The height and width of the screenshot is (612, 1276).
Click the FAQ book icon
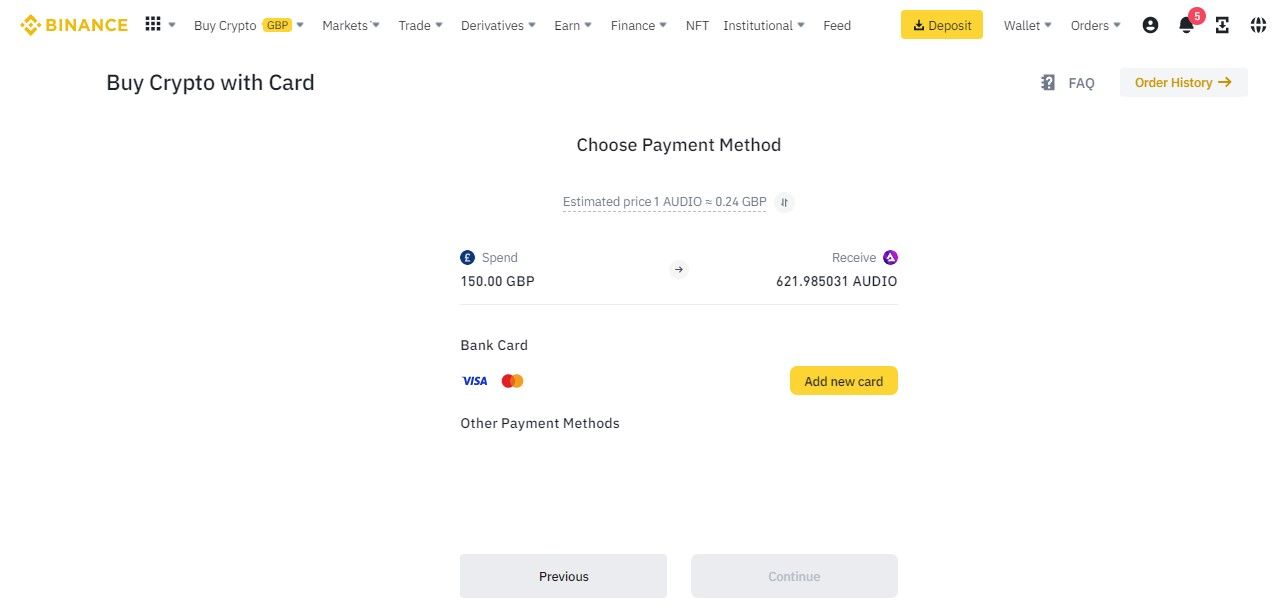pyautogui.click(x=1048, y=83)
